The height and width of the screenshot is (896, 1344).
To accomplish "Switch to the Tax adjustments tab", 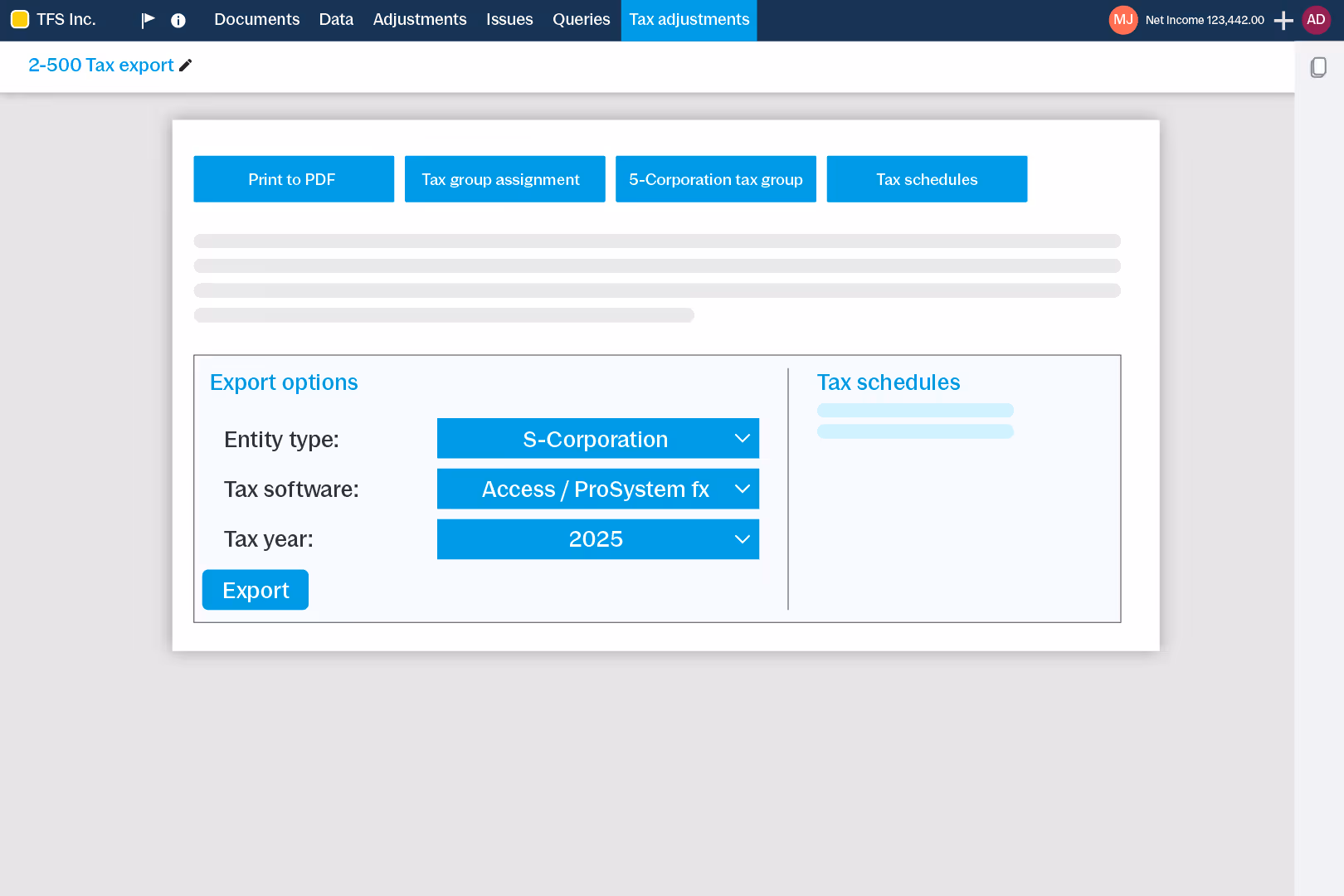I will pyautogui.click(x=689, y=19).
